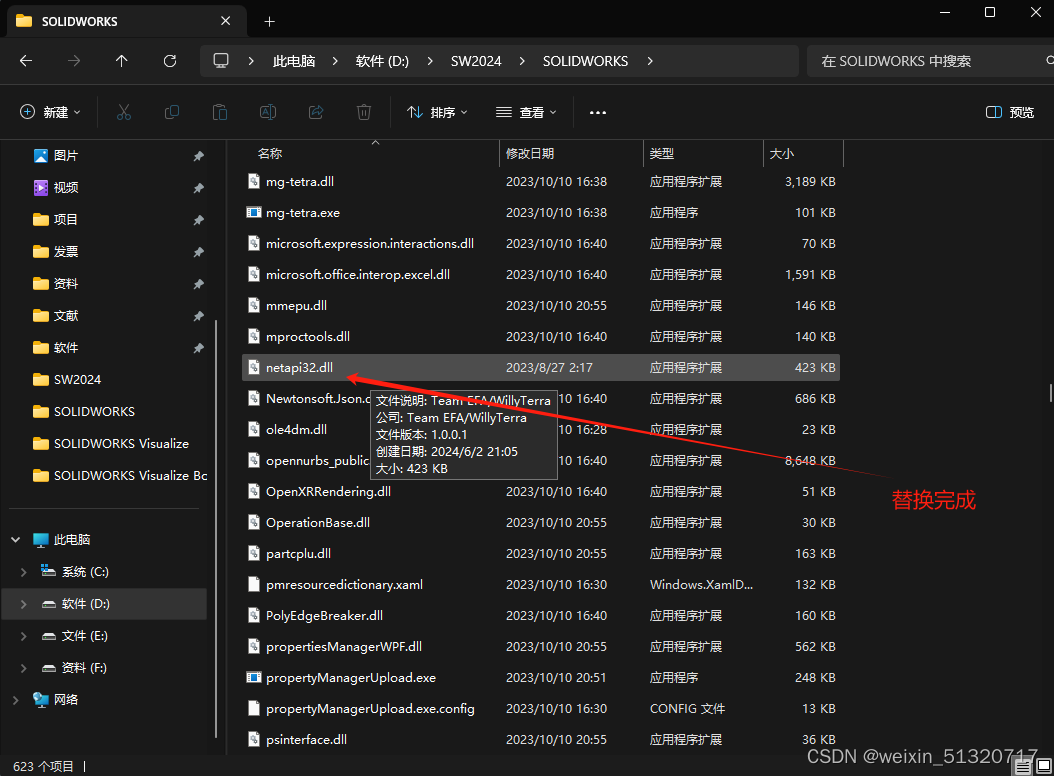Viewport: 1054px width, 776px height.
Task: Click the navigation pane scrollbar
Action: point(216,528)
